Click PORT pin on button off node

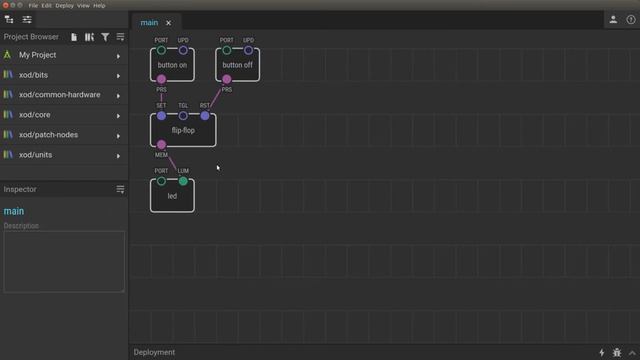coord(227,50)
